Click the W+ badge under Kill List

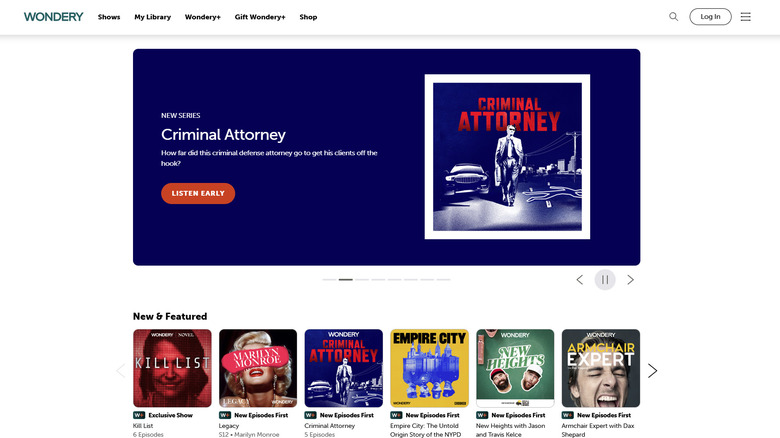pyautogui.click(x=139, y=415)
